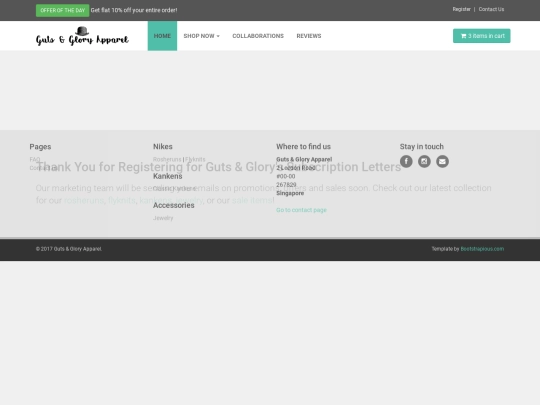The width and height of the screenshot is (540, 405).
Task: Select the Accessories footer heading
Action: pyautogui.click(x=174, y=205)
